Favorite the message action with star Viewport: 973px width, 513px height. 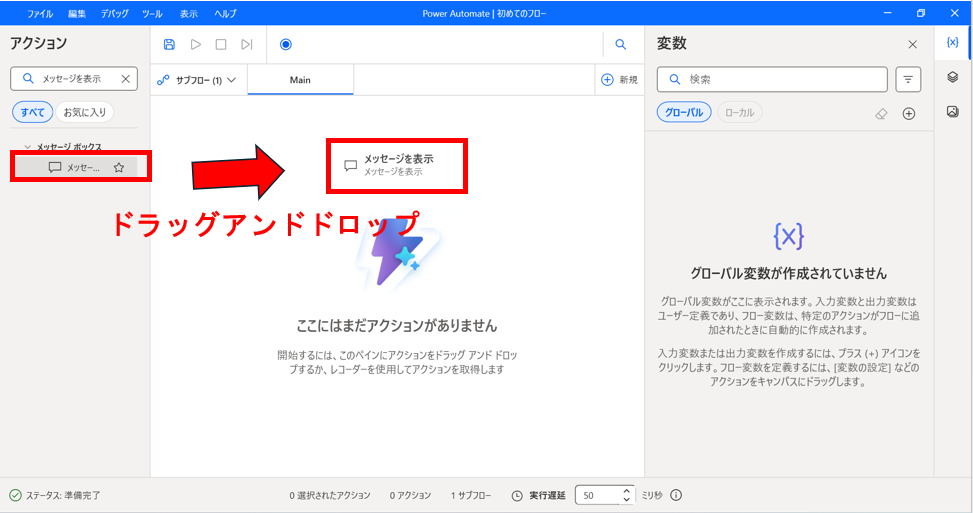coord(119,167)
